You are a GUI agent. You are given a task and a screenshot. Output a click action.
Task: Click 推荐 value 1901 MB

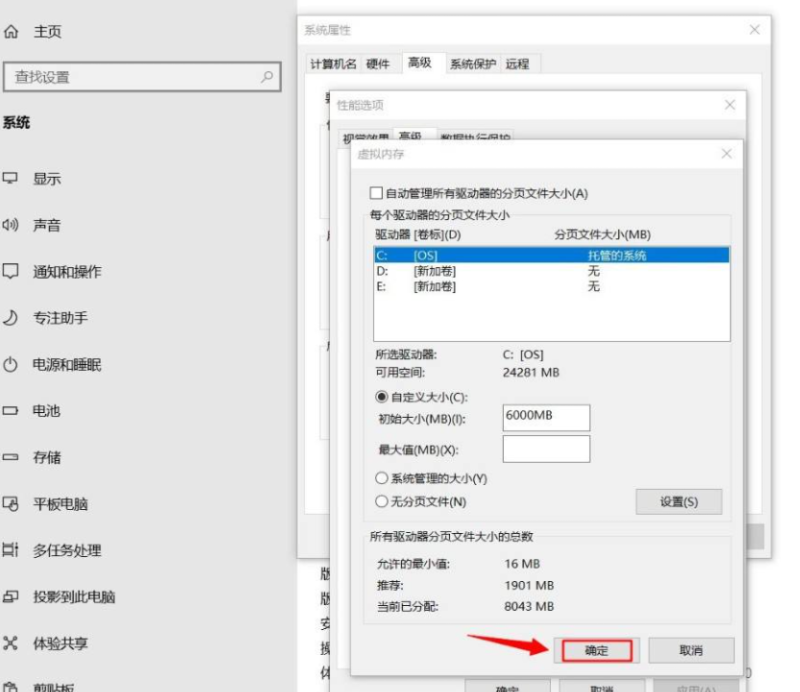(x=529, y=585)
